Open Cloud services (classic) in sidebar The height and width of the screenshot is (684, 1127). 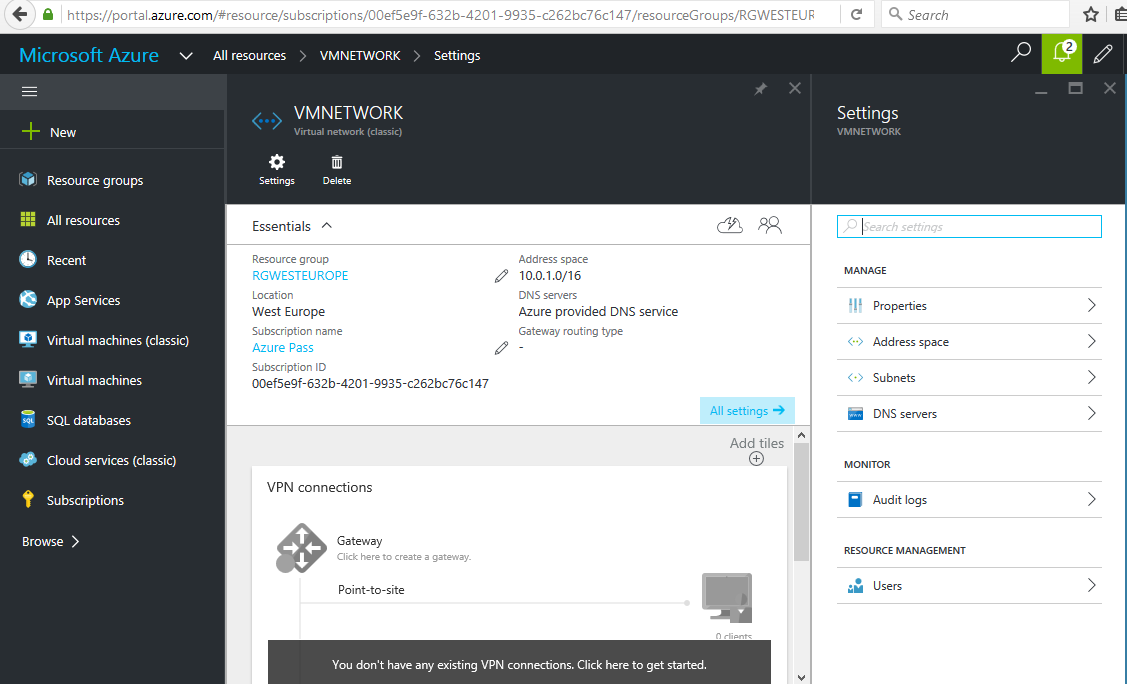(113, 460)
